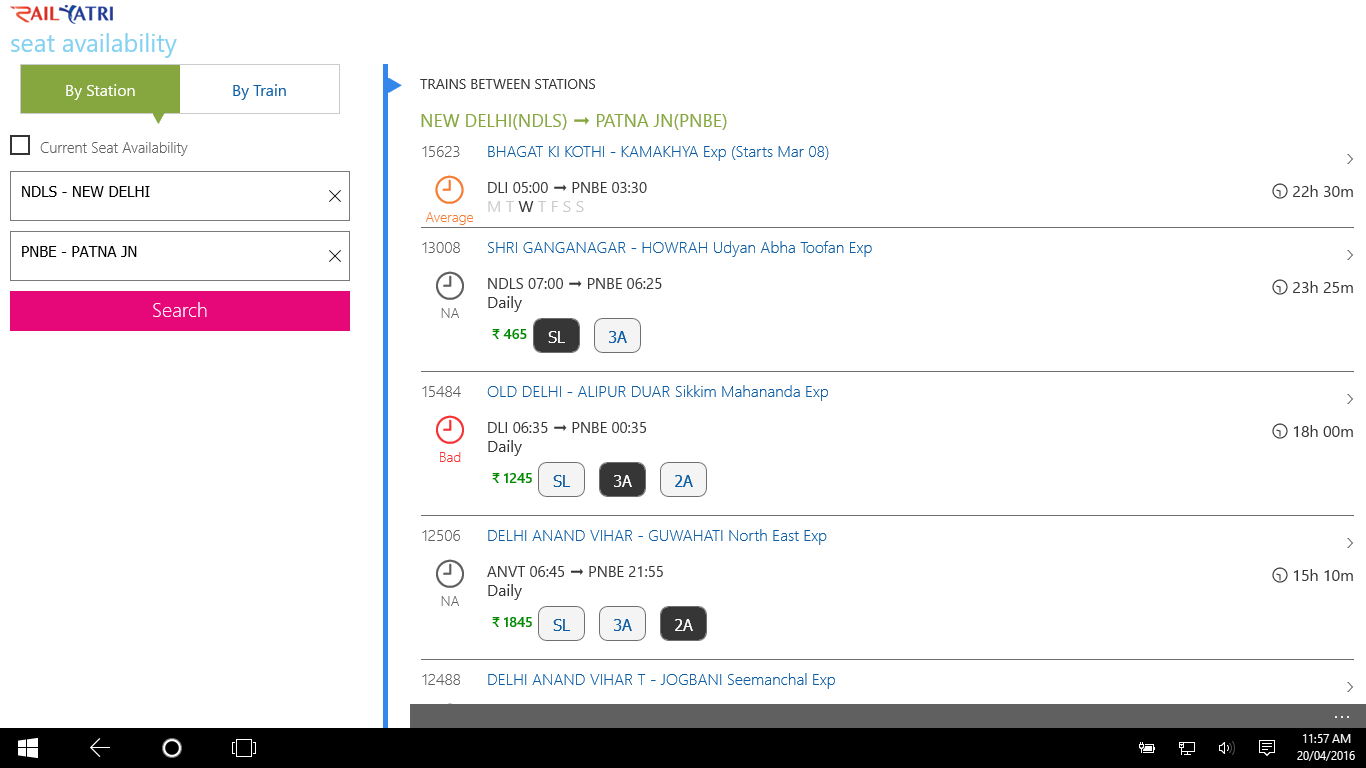The width and height of the screenshot is (1366, 768).
Task: Select 3A class for train 12506
Action: (x=623, y=624)
